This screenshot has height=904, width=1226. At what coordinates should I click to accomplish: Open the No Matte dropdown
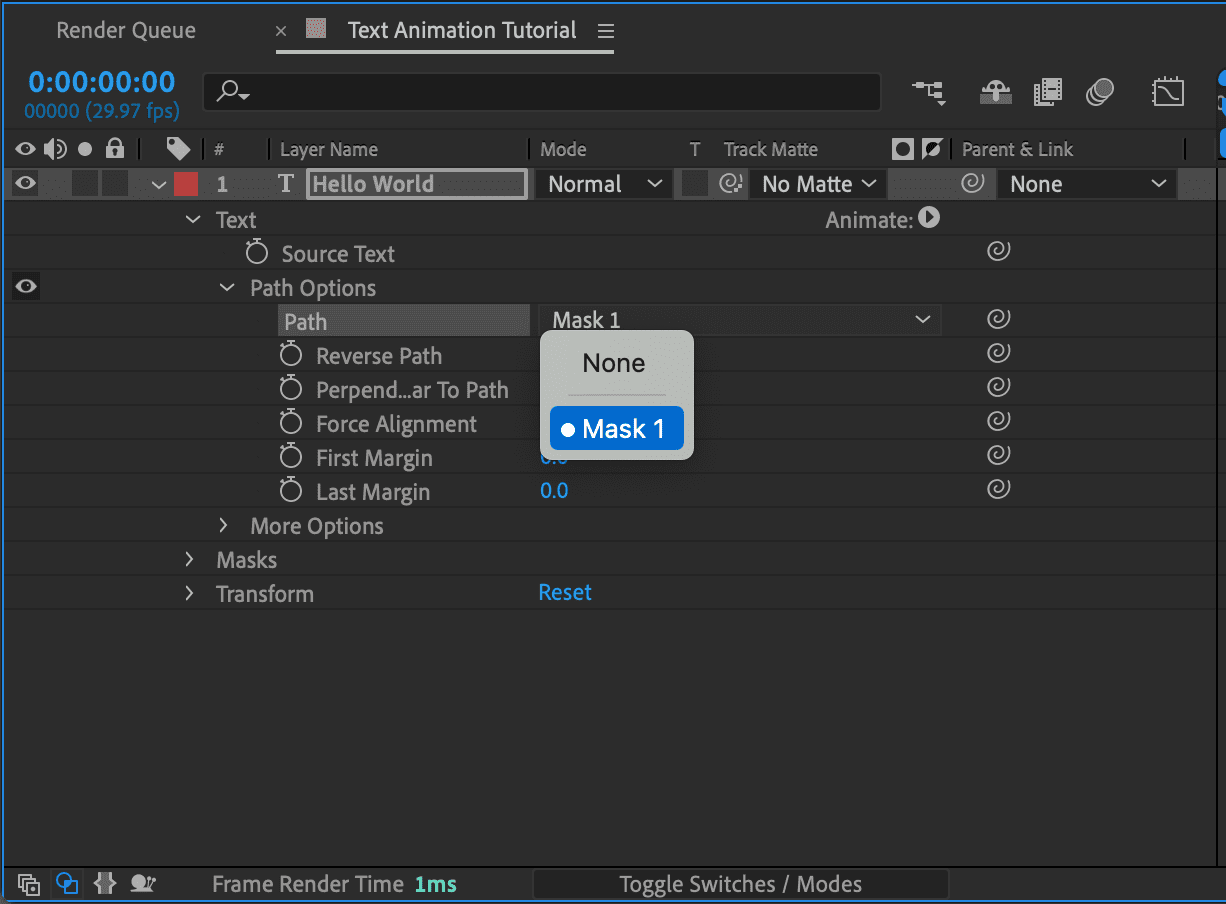818,184
